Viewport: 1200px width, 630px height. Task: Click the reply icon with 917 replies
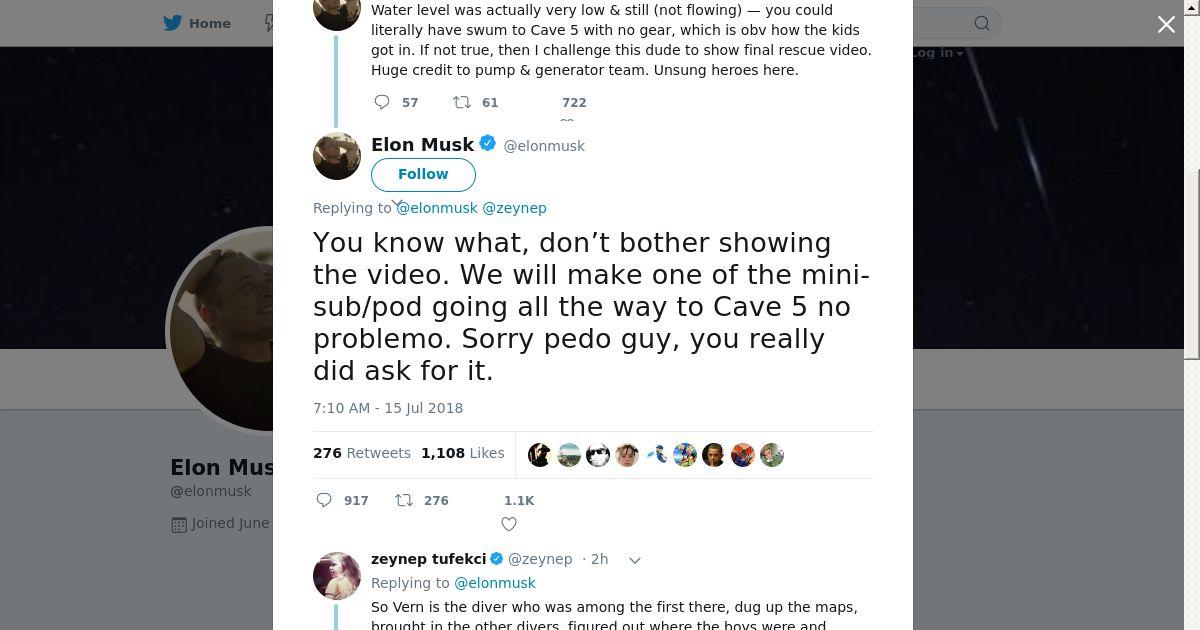(324, 500)
